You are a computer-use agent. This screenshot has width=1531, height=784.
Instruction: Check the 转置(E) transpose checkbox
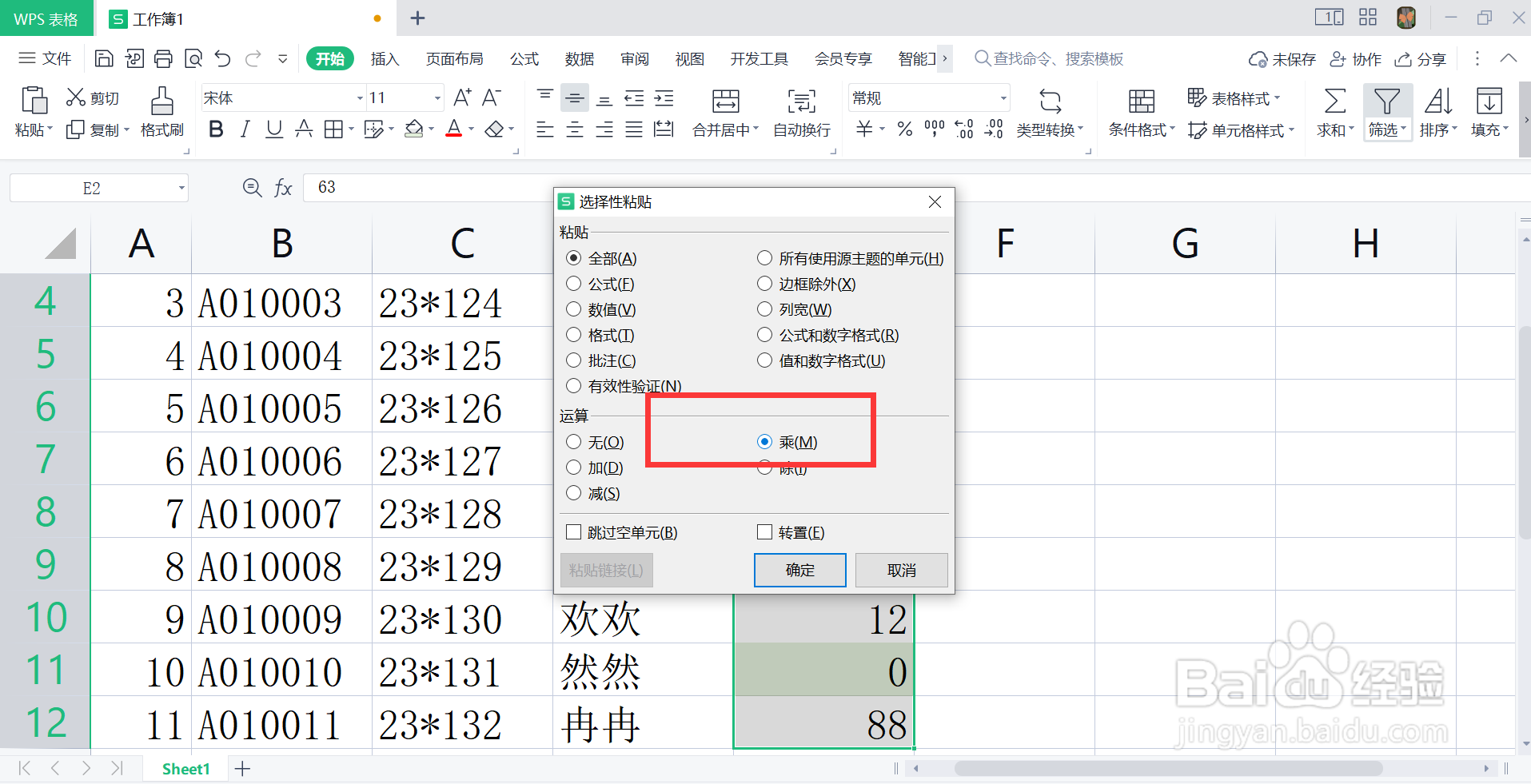pos(764,532)
